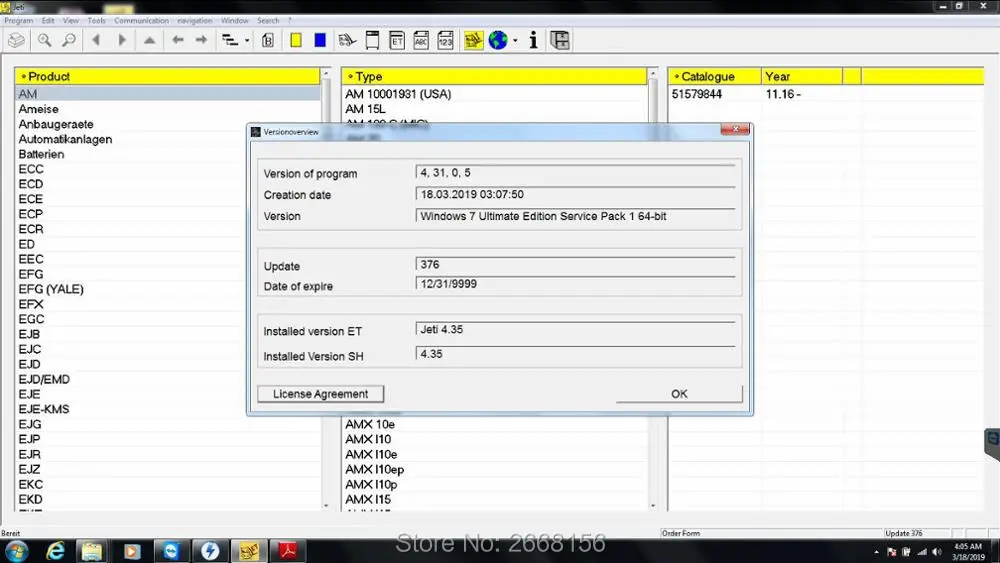Open the View menu
The height and width of the screenshot is (563, 1000).
71,20
